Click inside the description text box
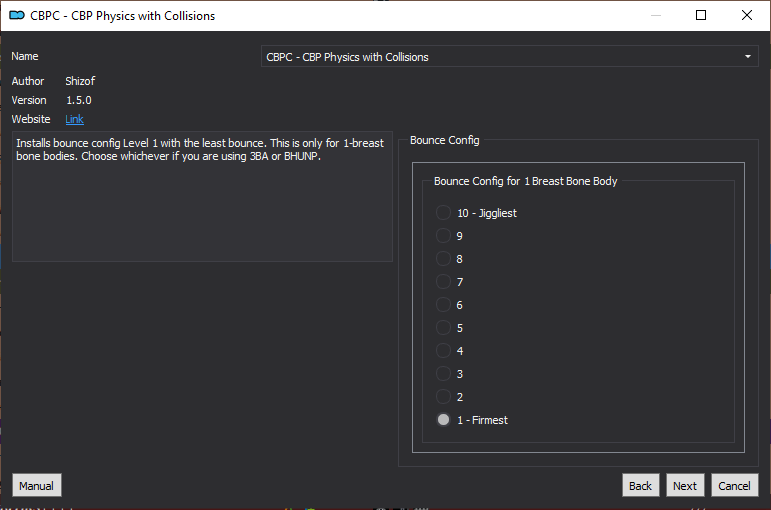The image size is (771, 510). 202,196
